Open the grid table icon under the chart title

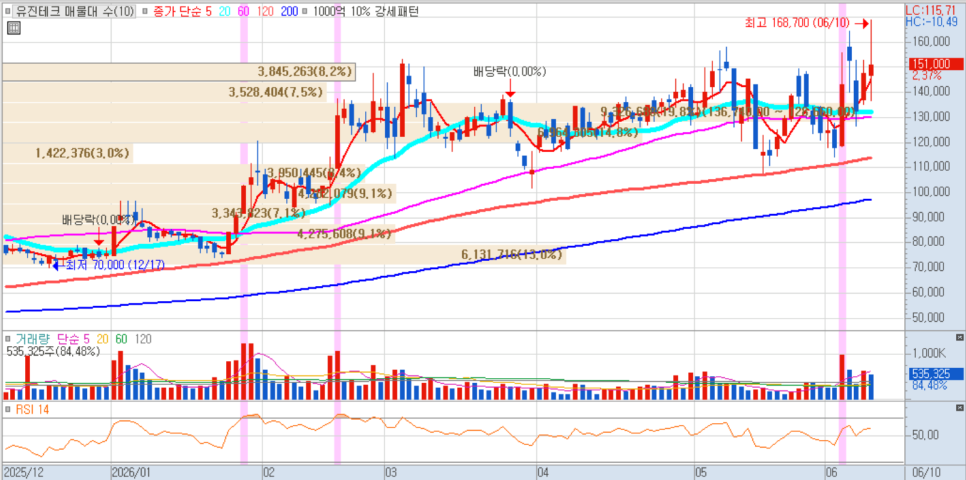pos(12,27)
